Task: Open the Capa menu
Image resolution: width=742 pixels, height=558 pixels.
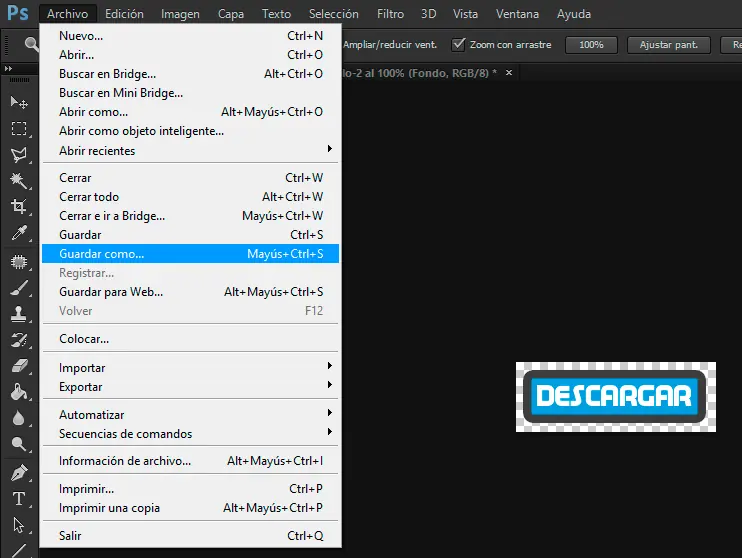Action: click(231, 14)
